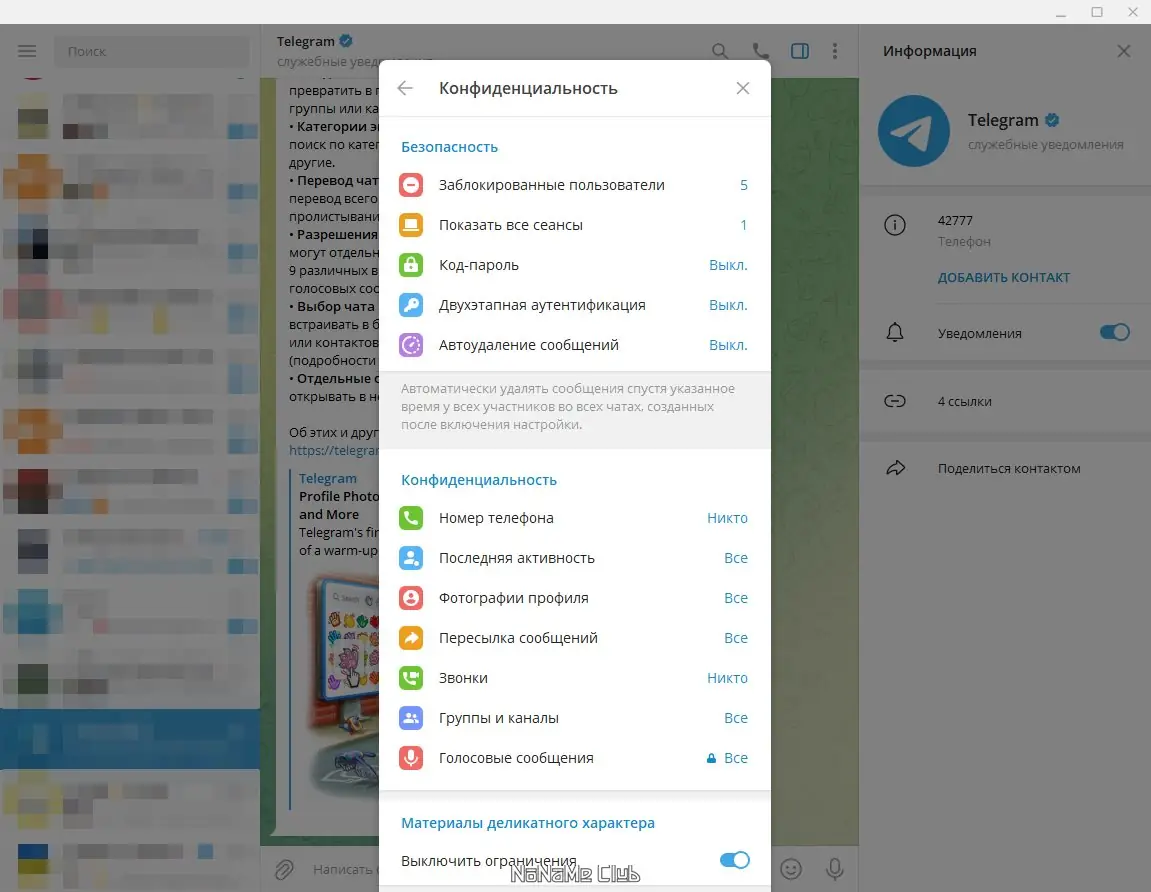1151x892 pixels.
Task: Open the hamburger main menu
Action: (27, 51)
